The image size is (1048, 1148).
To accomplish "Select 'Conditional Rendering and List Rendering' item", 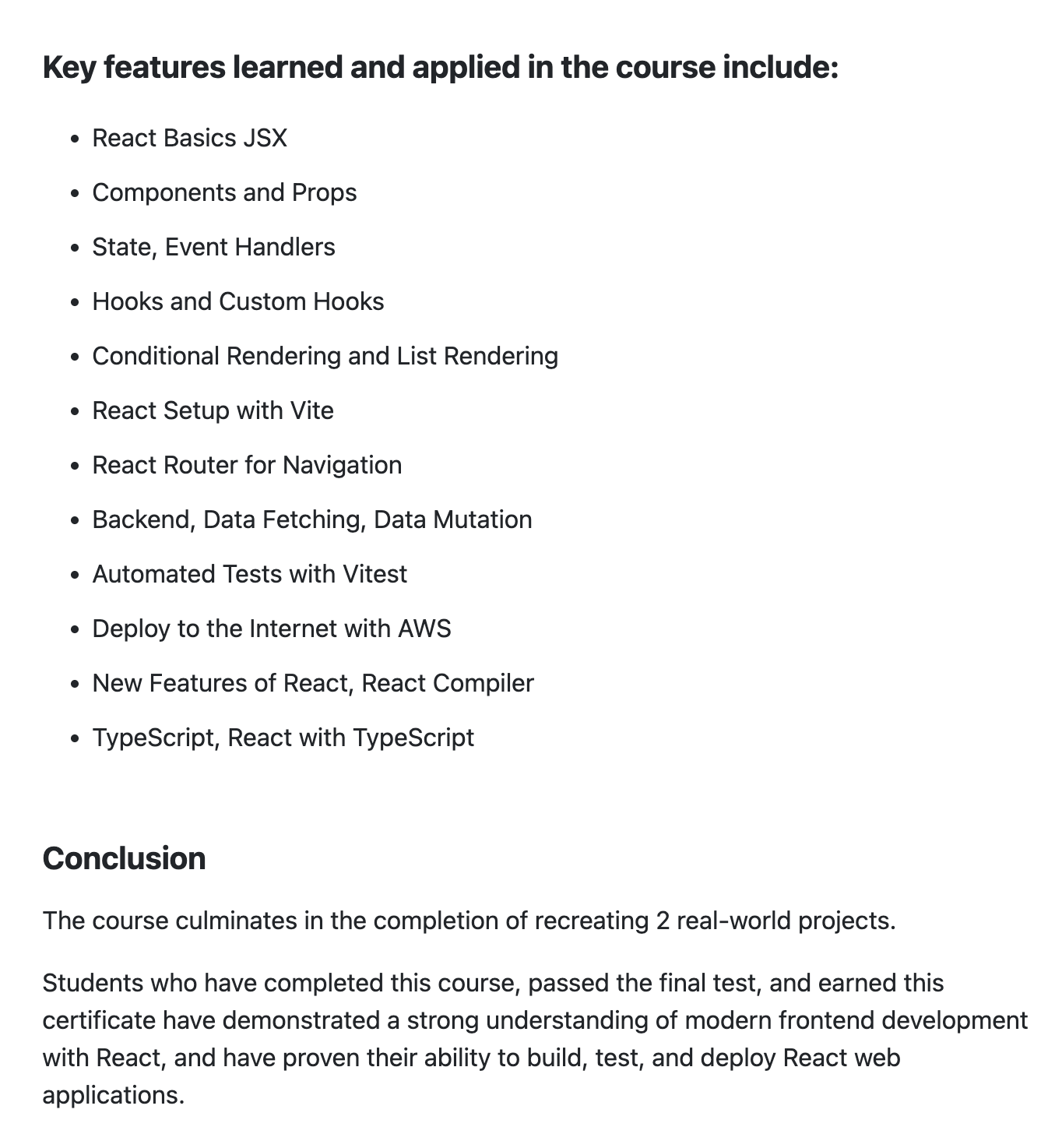I will coord(325,356).
